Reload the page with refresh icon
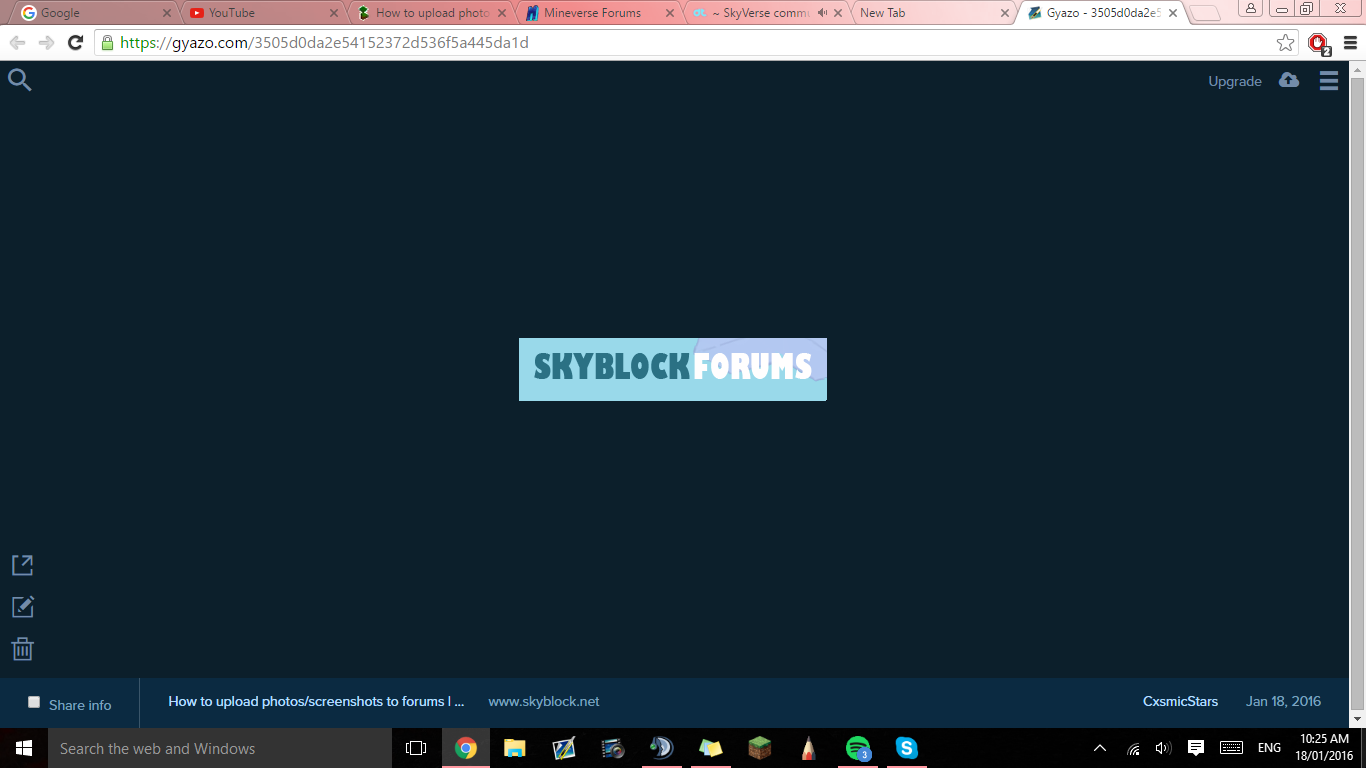This screenshot has height=768, width=1366. click(75, 43)
